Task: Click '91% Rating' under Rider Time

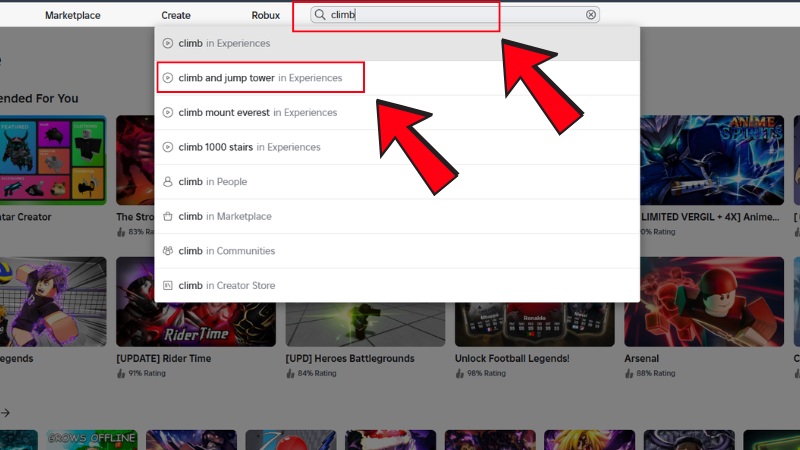Action: pyautogui.click(x=147, y=373)
